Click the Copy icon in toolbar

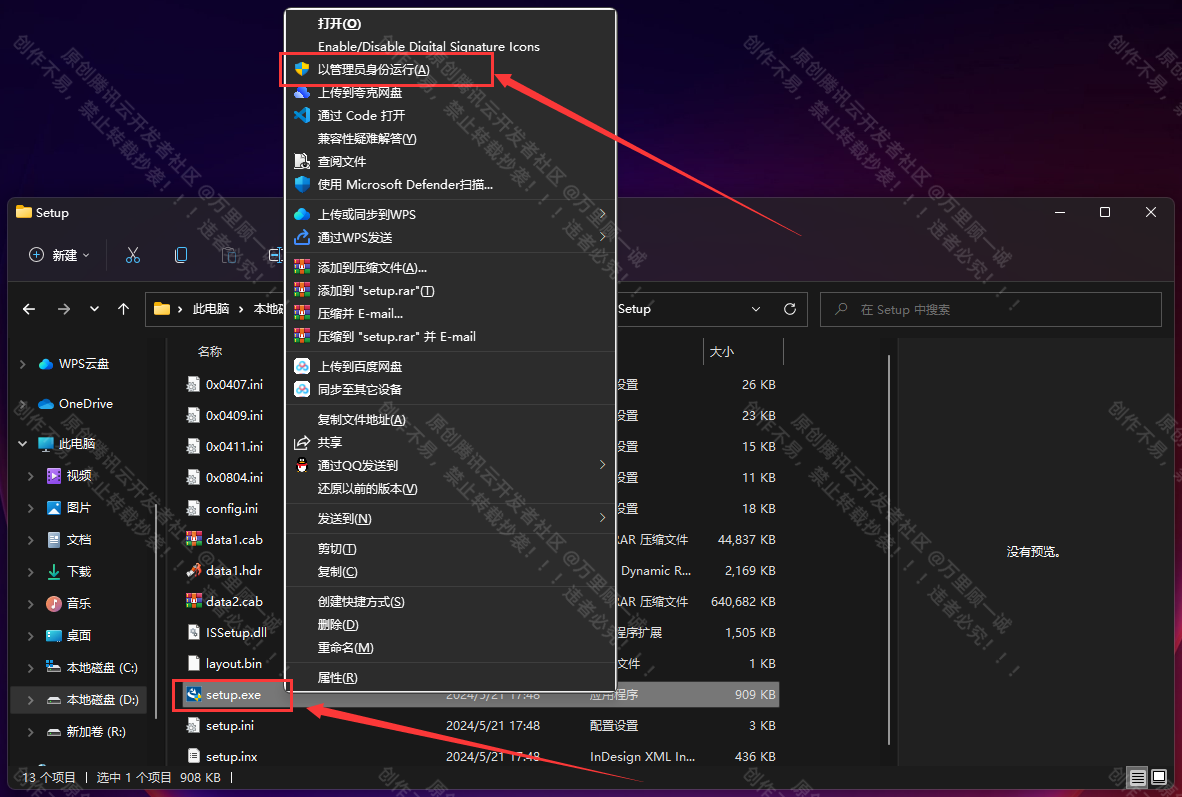(x=181, y=255)
